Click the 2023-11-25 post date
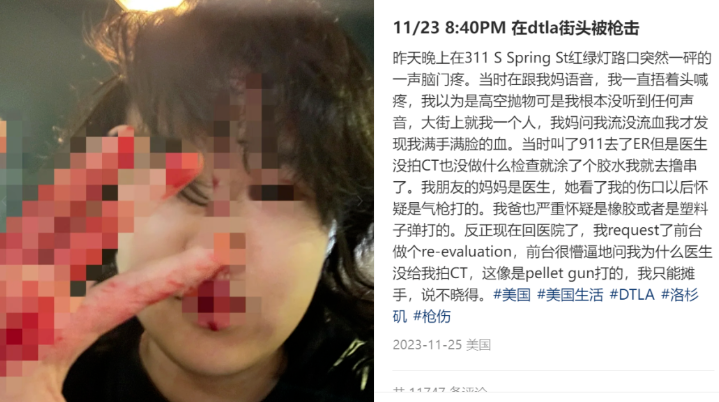The width and height of the screenshot is (719, 402). tap(427, 345)
